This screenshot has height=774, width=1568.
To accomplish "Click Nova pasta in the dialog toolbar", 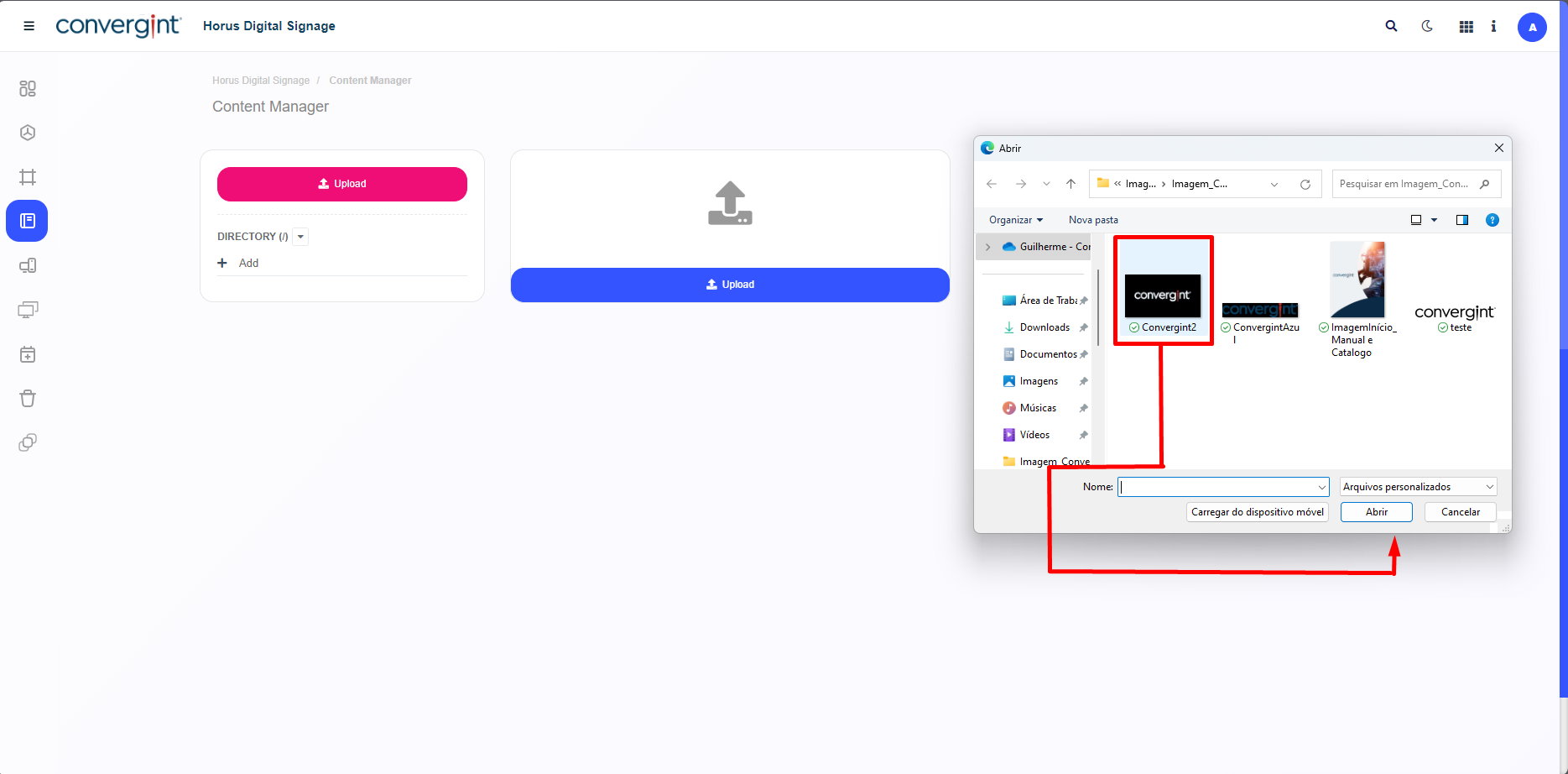I will click(1092, 220).
